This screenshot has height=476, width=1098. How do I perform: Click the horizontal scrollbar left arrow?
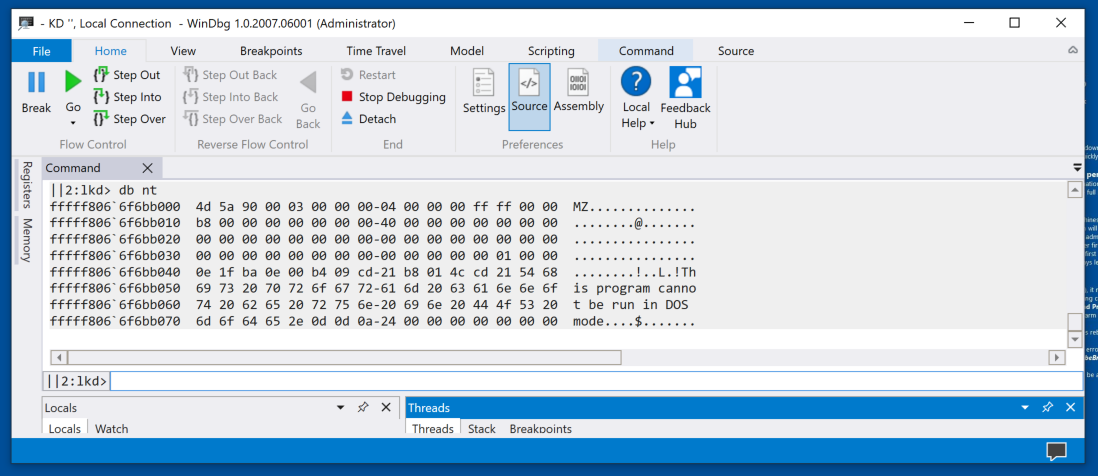click(x=61, y=358)
